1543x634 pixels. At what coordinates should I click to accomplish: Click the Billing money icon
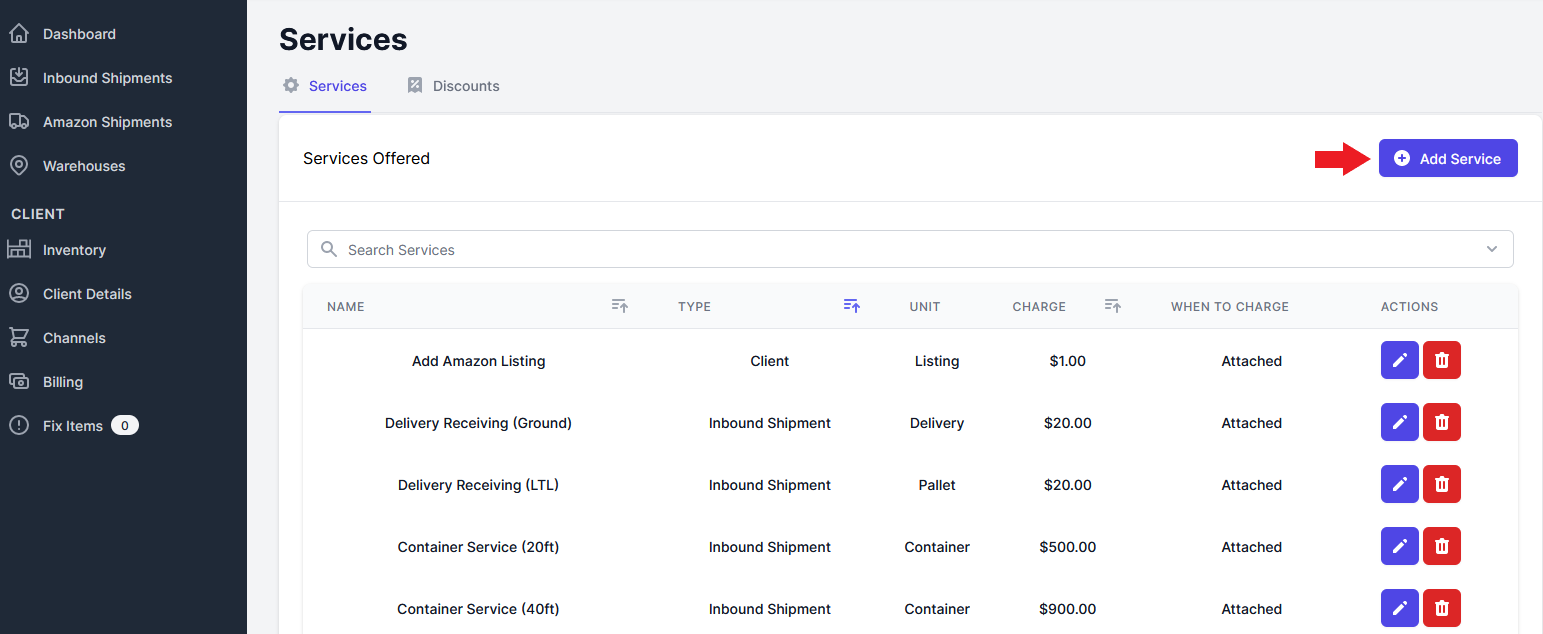18,382
